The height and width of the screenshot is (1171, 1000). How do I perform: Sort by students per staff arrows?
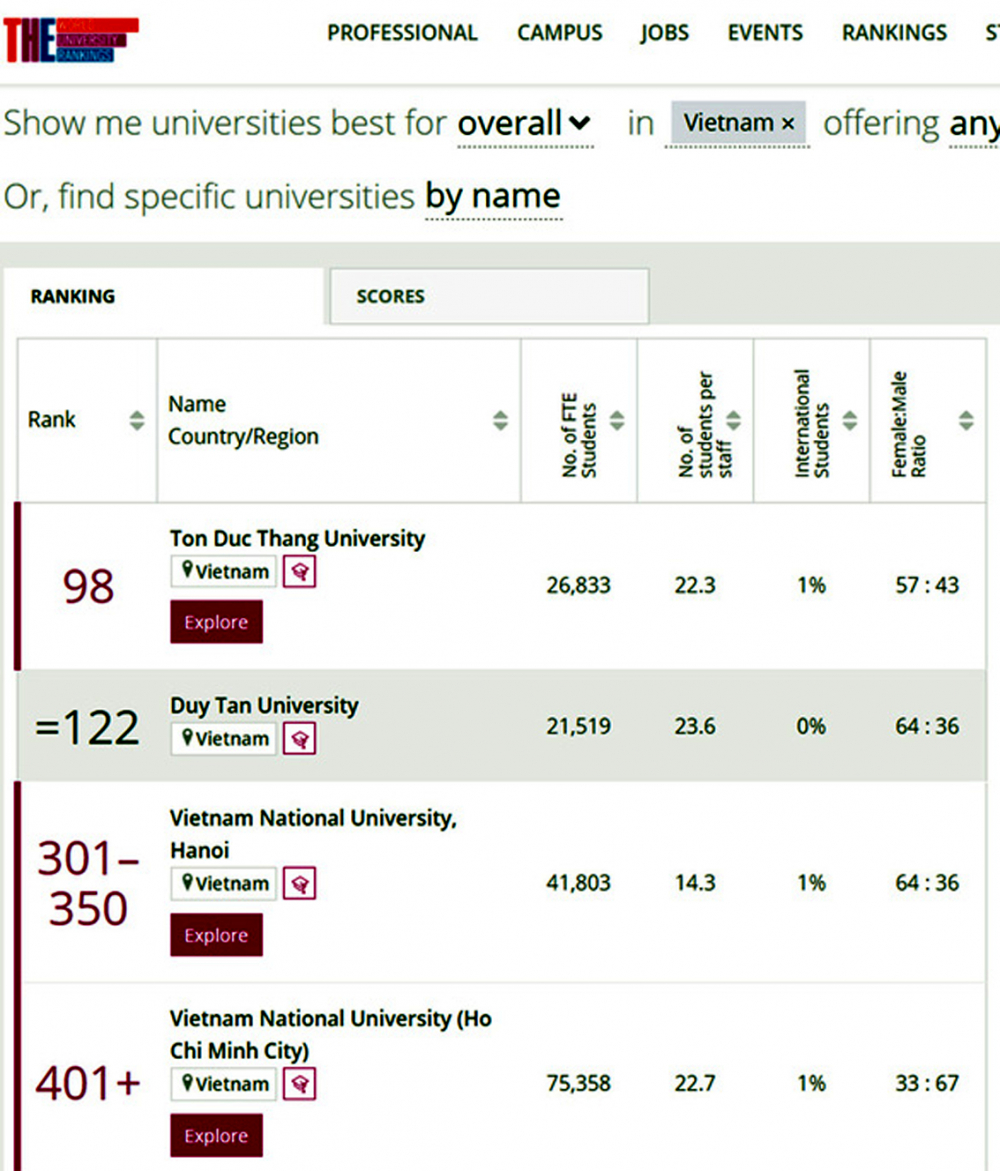pyautogui.click(x=733, y=420)
